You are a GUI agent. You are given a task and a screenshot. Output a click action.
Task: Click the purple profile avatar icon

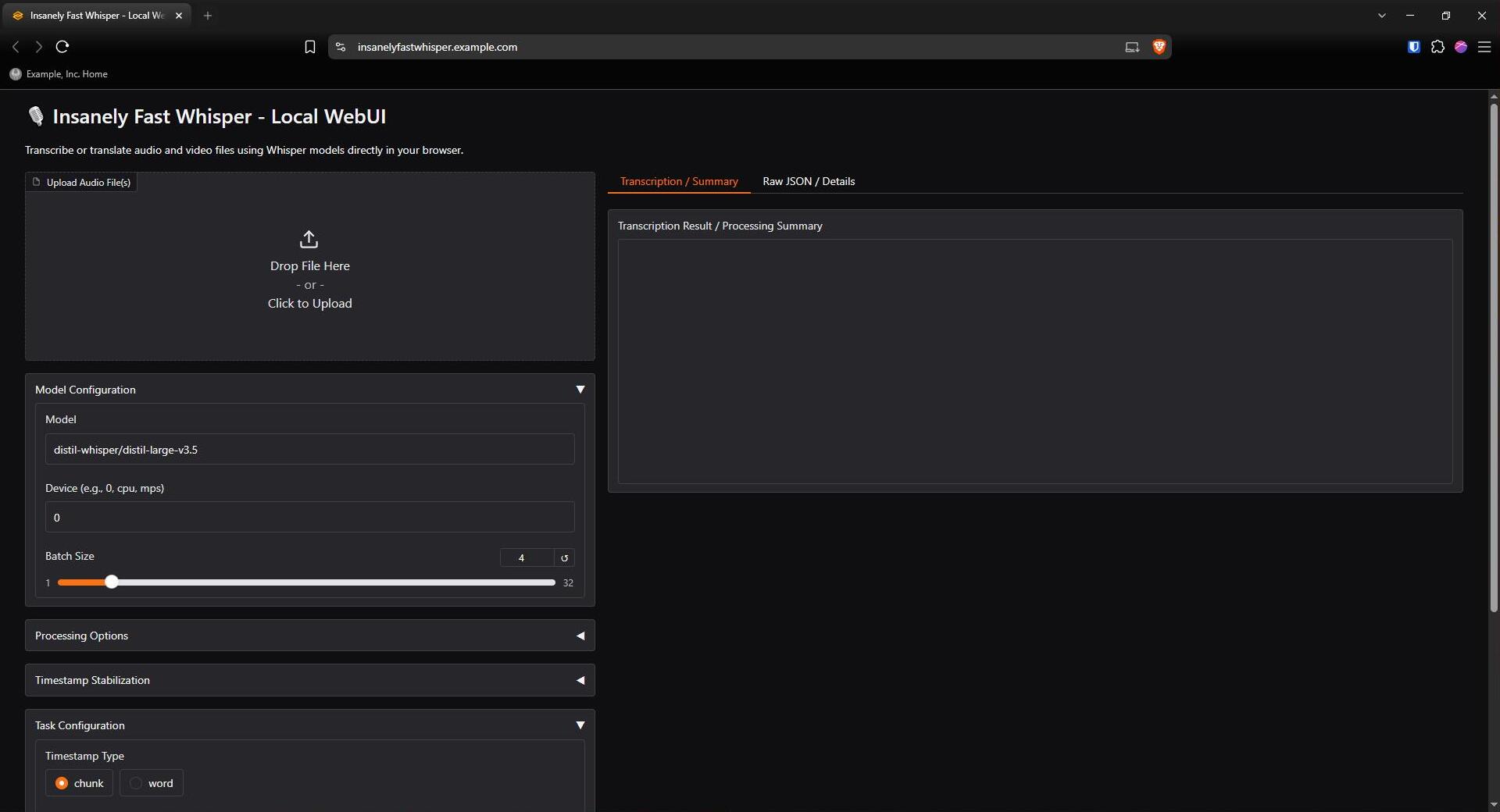pos(1461,47)
